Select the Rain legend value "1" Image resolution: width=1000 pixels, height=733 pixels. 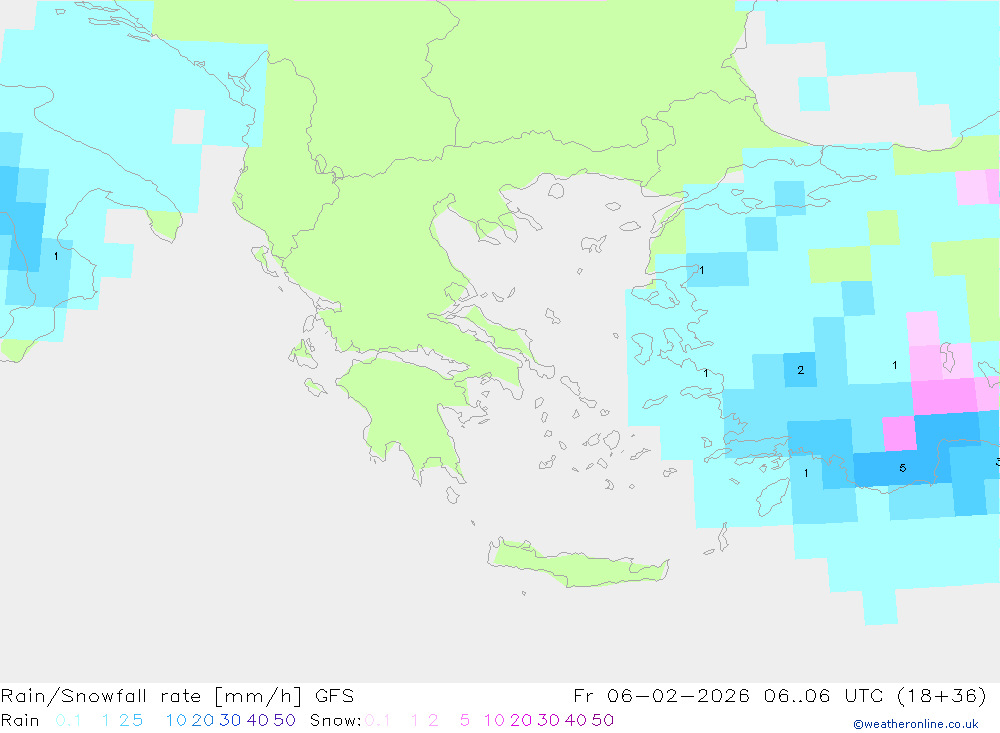coord(106,720)
